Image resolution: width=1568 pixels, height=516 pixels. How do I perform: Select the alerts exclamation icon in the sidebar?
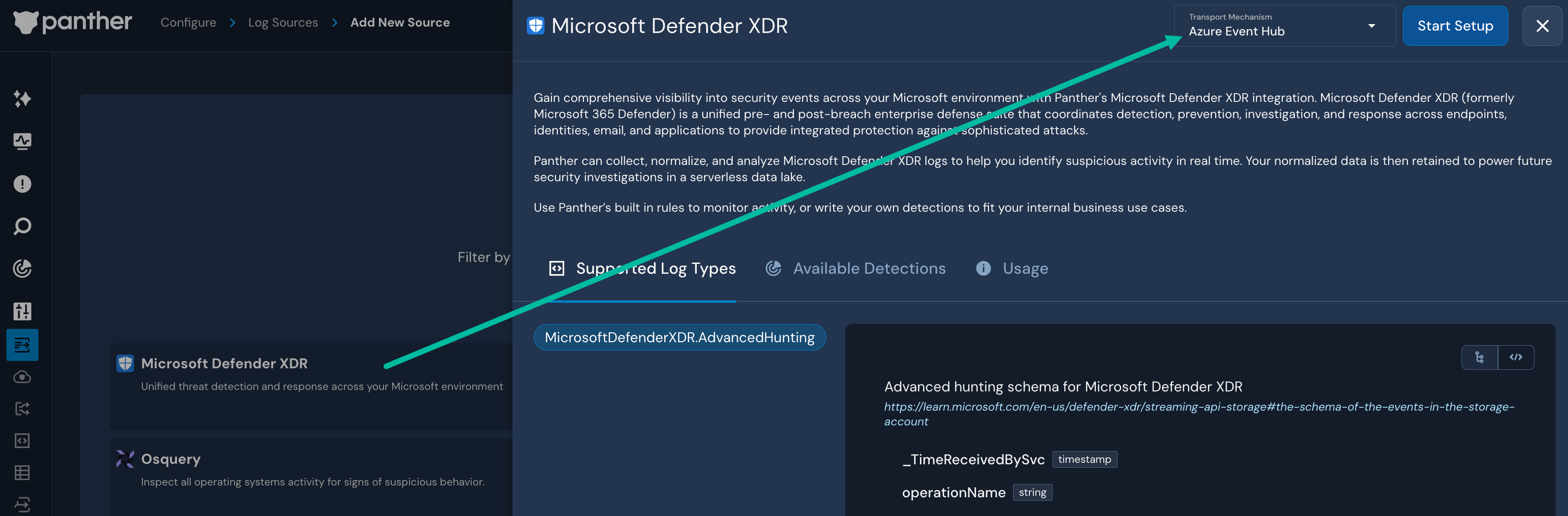23,183
